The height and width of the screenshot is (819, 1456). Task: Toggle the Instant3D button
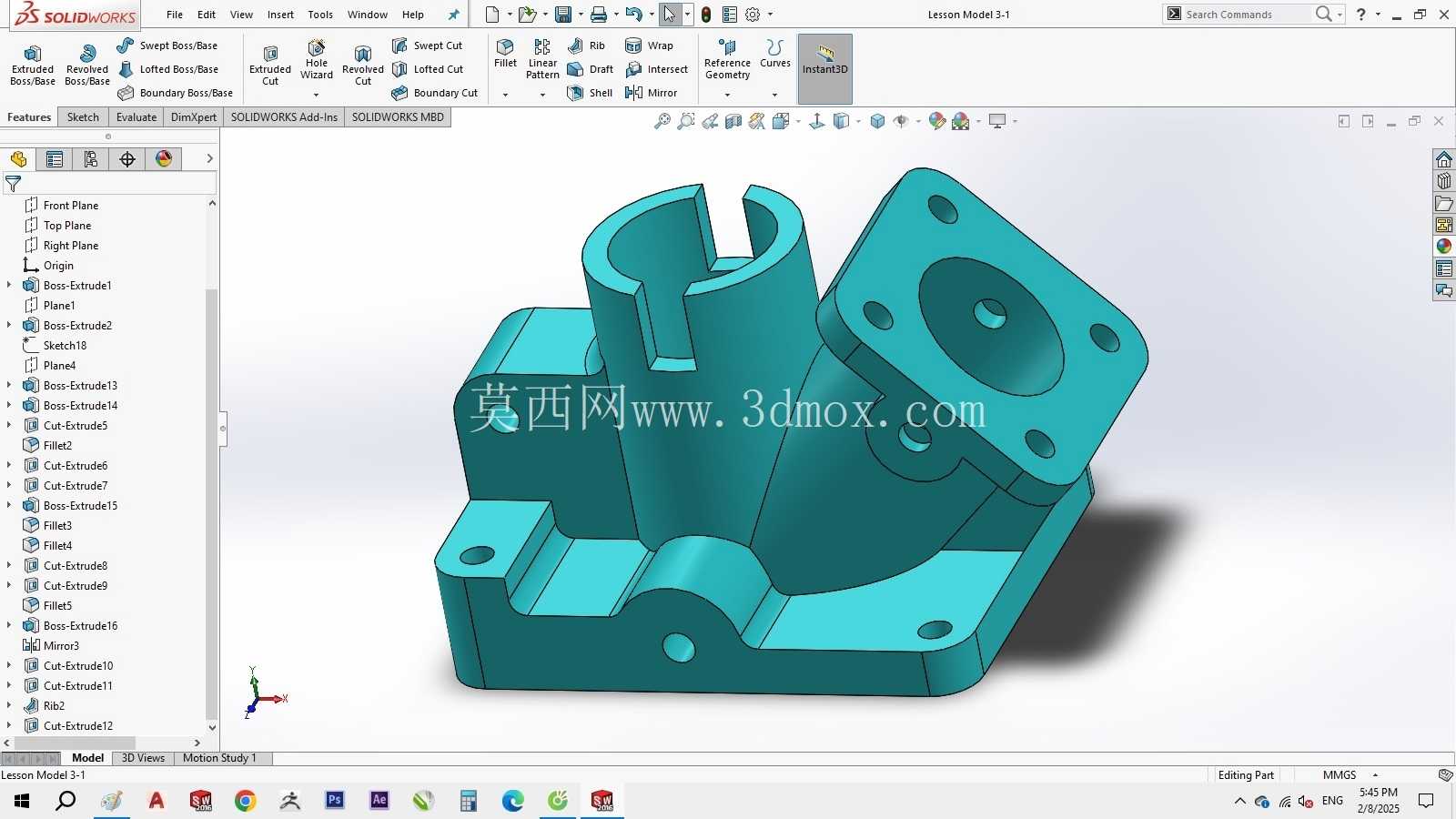[825, 69]
